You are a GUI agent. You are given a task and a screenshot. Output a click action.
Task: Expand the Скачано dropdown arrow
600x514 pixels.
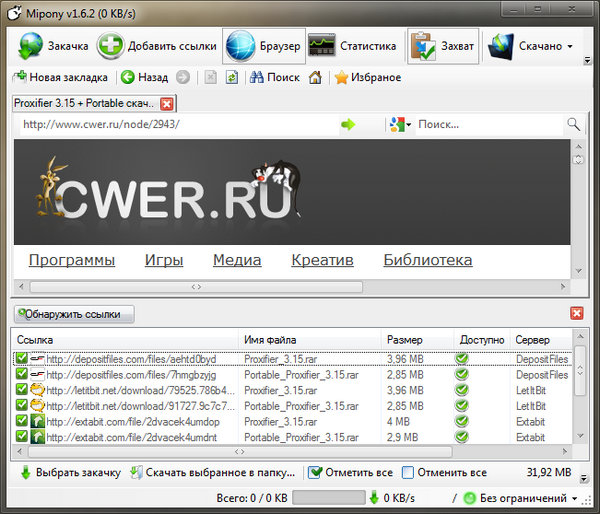[570, 46]
